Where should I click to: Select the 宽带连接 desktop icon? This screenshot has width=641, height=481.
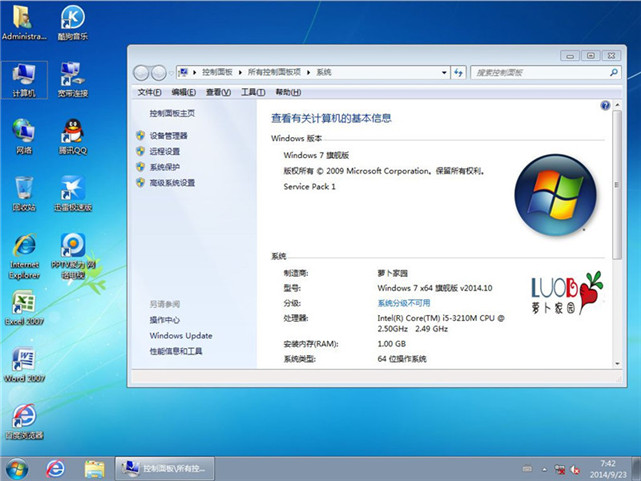[73, 80]
